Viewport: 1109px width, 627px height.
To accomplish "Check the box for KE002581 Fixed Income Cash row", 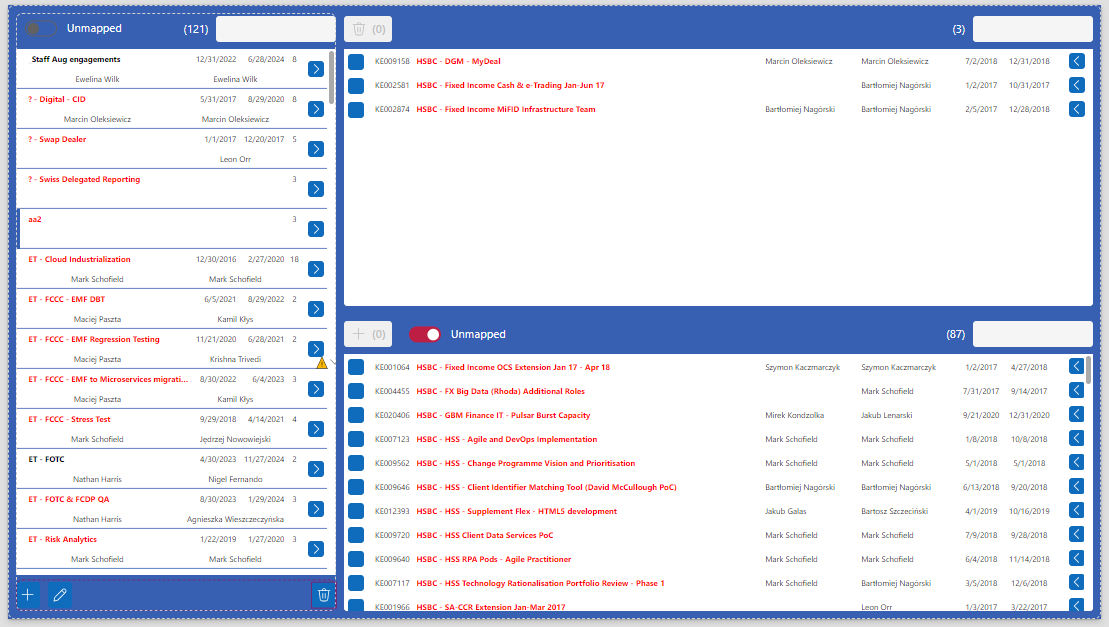I will (x=356, y=86).
